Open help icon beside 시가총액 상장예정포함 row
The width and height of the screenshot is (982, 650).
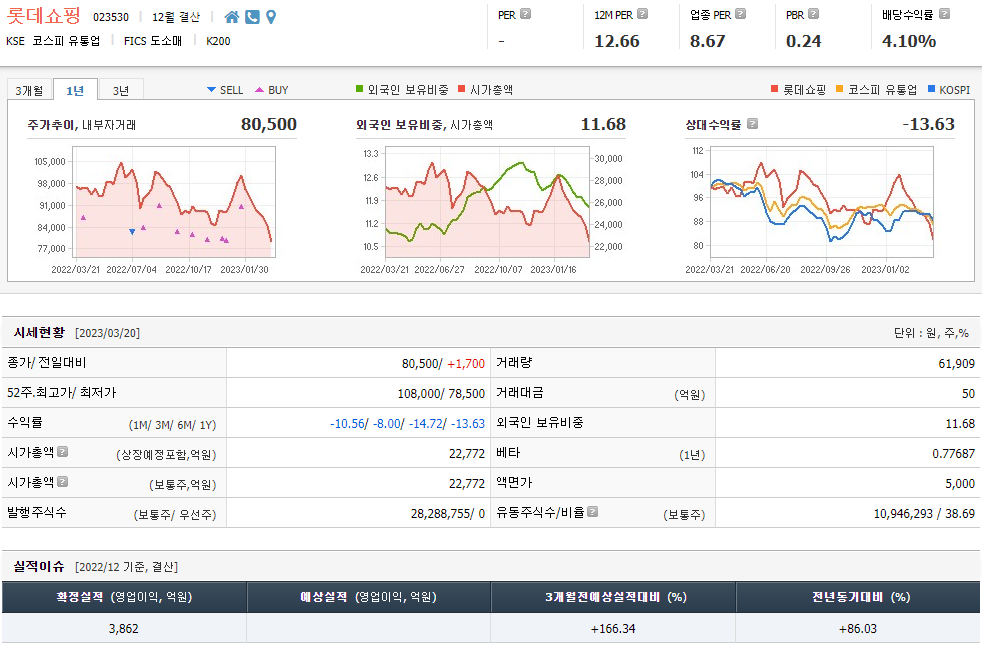[63, 451]
